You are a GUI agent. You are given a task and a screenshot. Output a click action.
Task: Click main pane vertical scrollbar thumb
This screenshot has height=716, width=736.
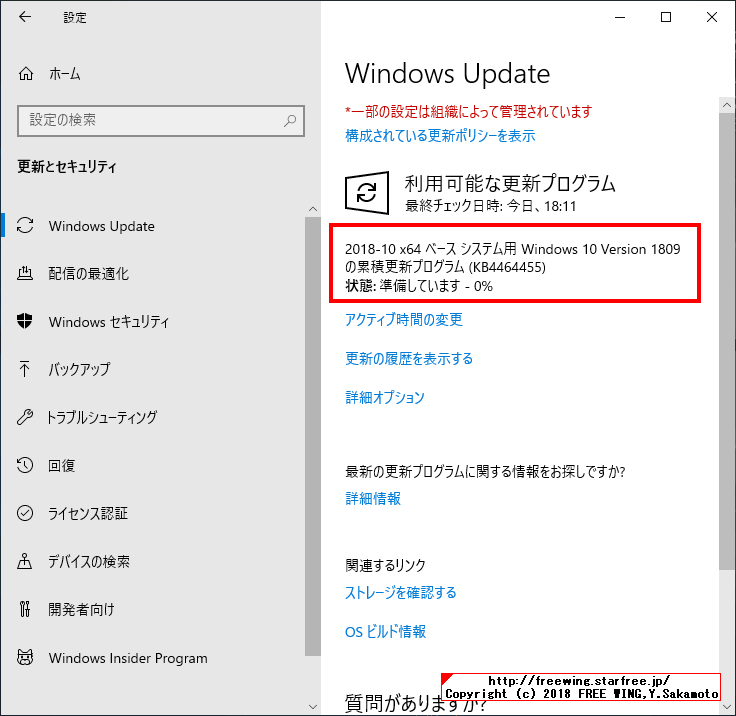727,341
